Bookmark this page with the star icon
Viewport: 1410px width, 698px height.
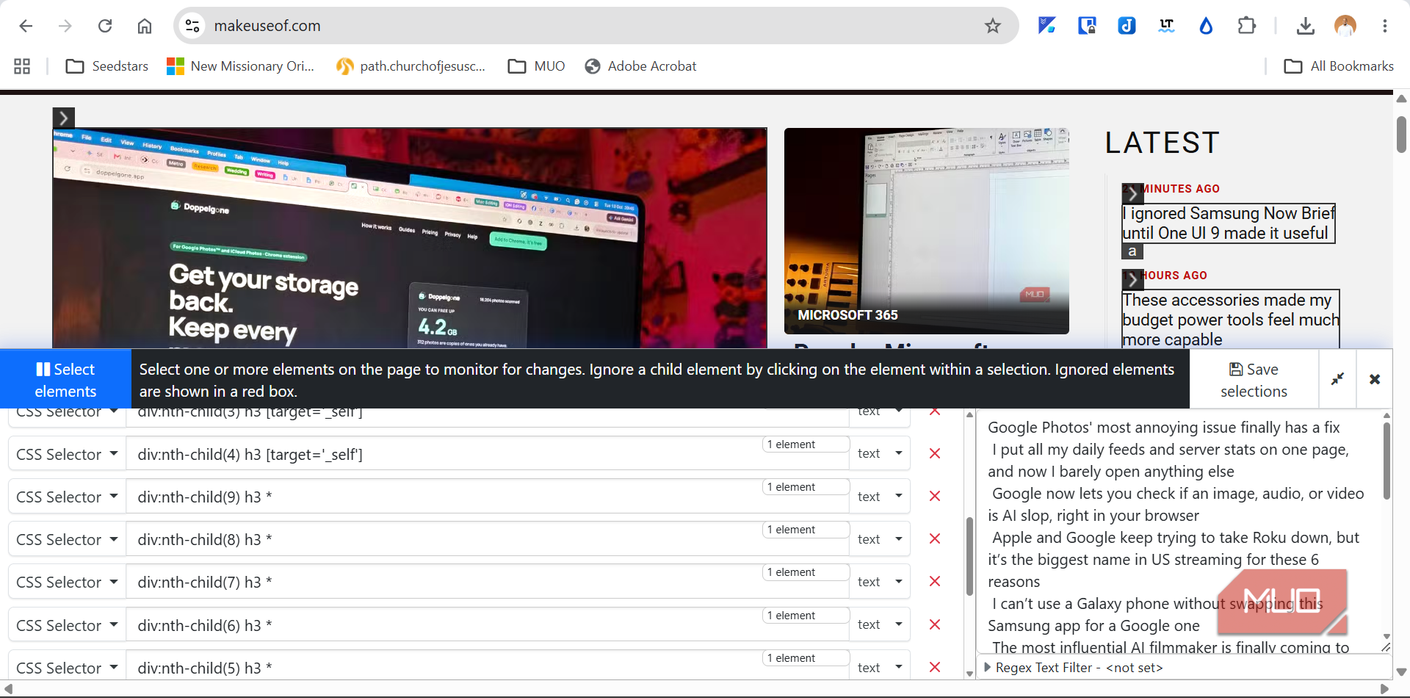coord(992,26)
